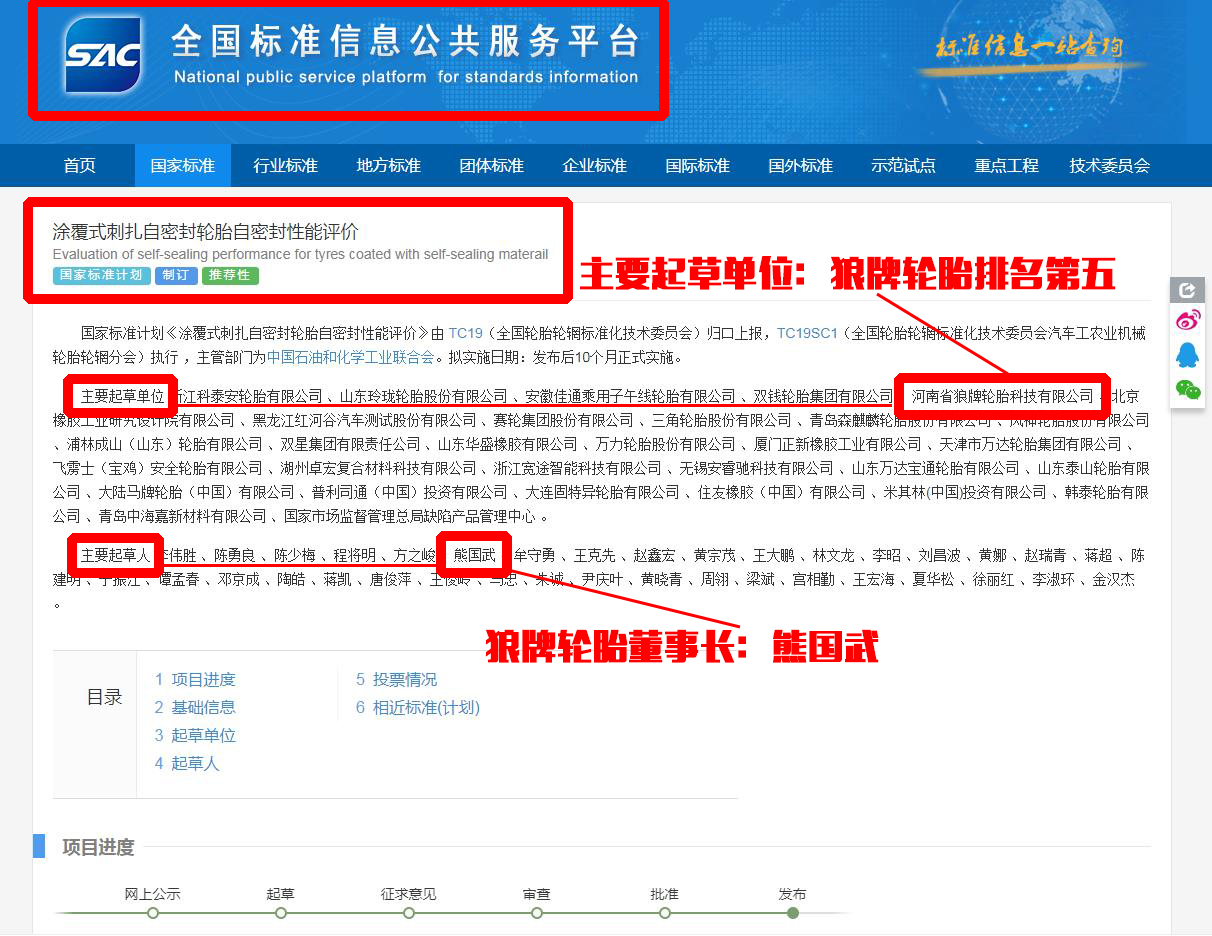Click the 目录 contents label
The width and height of the screenshot is (1212, 936).
click(104, 698)
